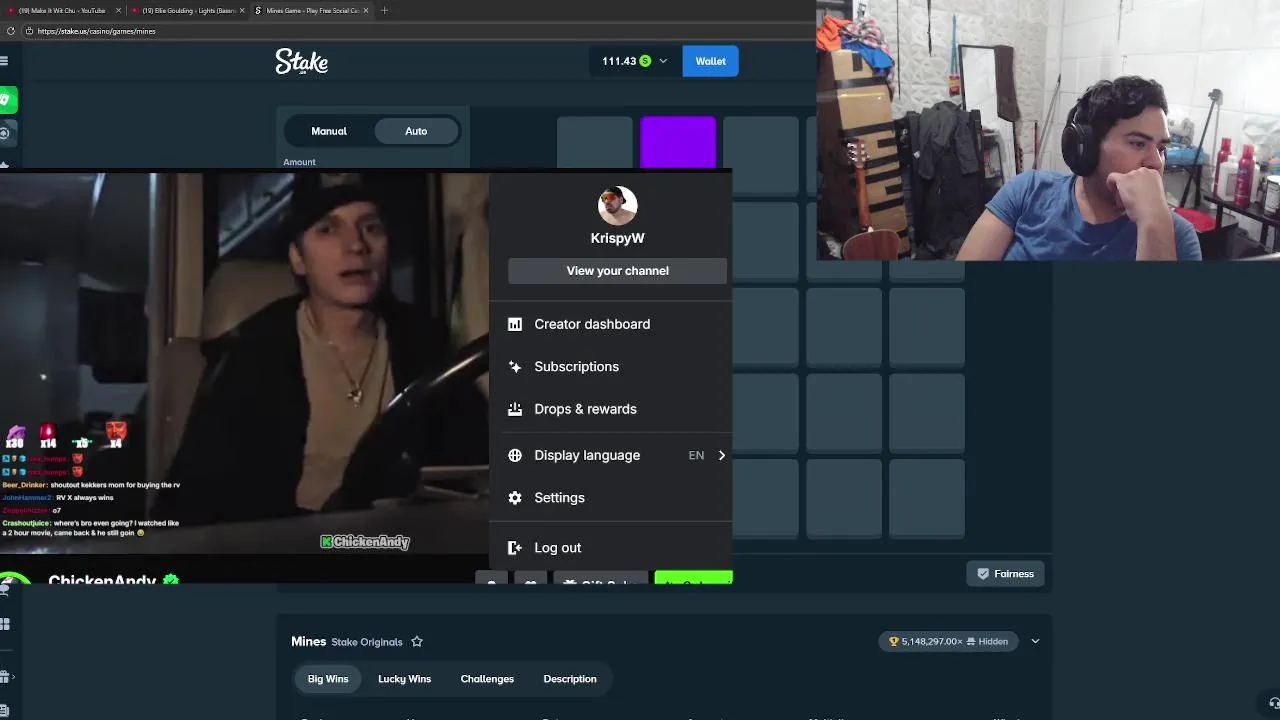Click the ChickenAndy verified badge

click(x=171, y=579)
